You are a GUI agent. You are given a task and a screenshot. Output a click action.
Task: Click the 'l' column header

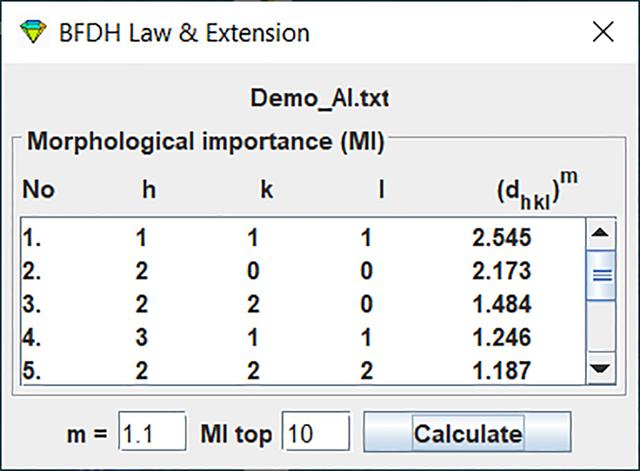[381, 190]
